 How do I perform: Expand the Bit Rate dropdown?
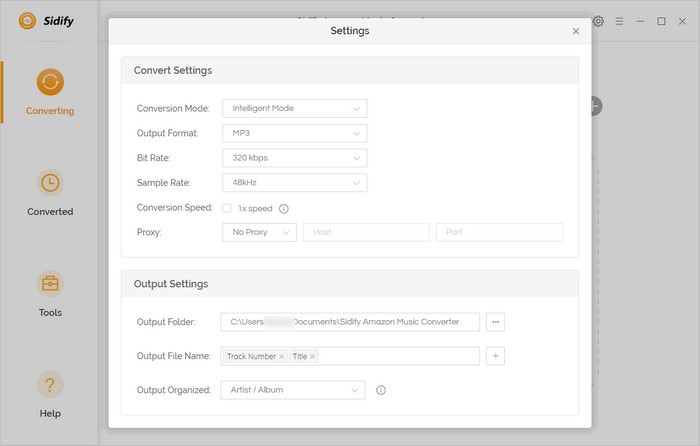point(294,158)
